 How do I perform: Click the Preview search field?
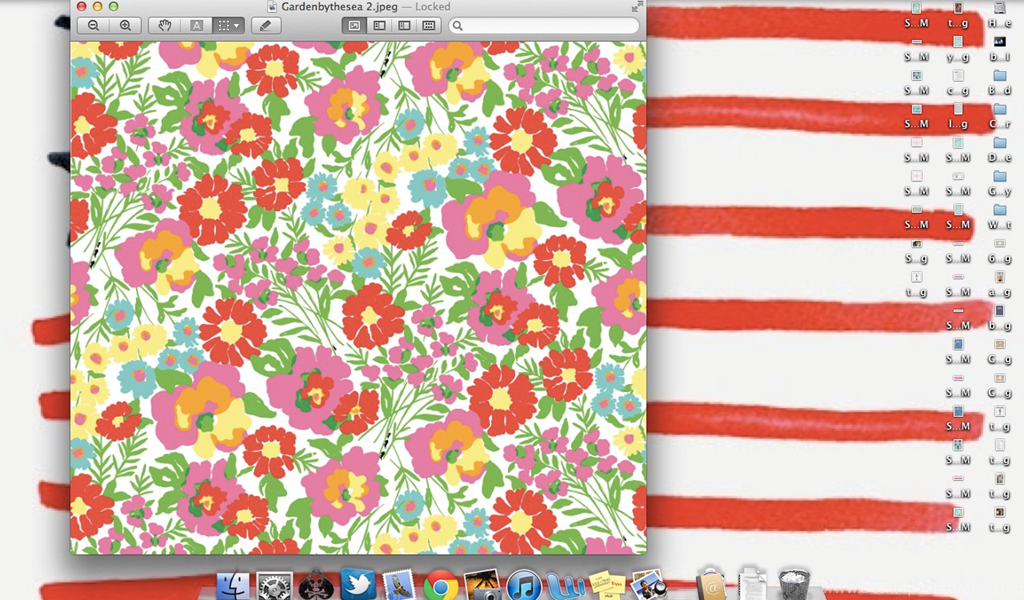point(543,26)
